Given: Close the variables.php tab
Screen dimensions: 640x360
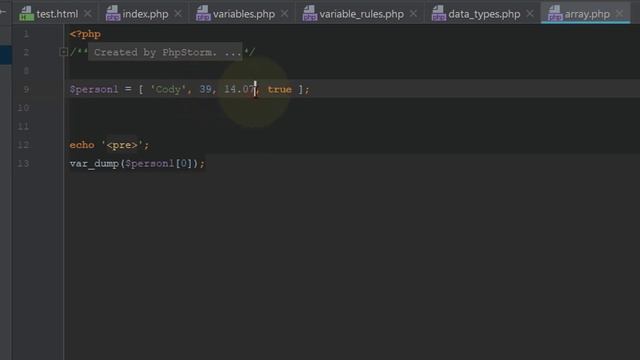Looking at the screenshot, I should pos(284,14).
